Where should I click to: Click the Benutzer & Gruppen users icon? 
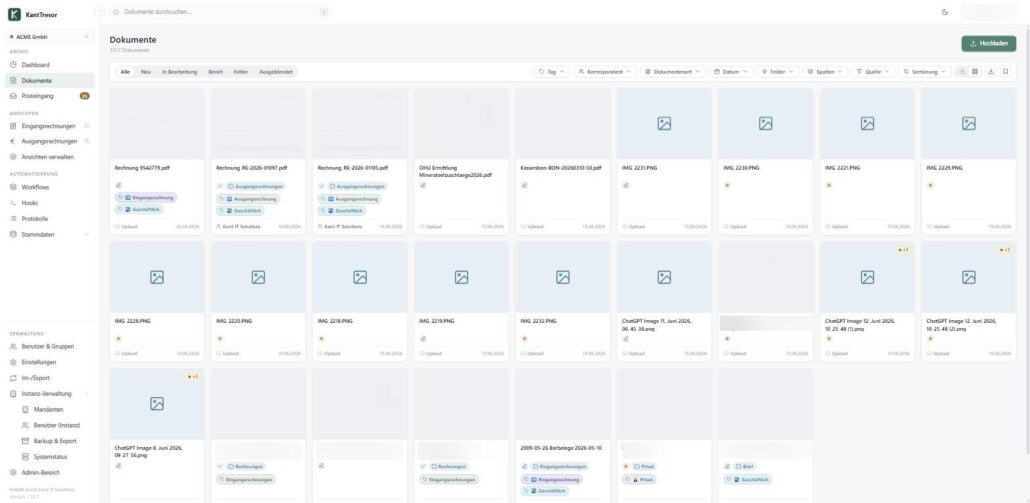tap(13, 346)
